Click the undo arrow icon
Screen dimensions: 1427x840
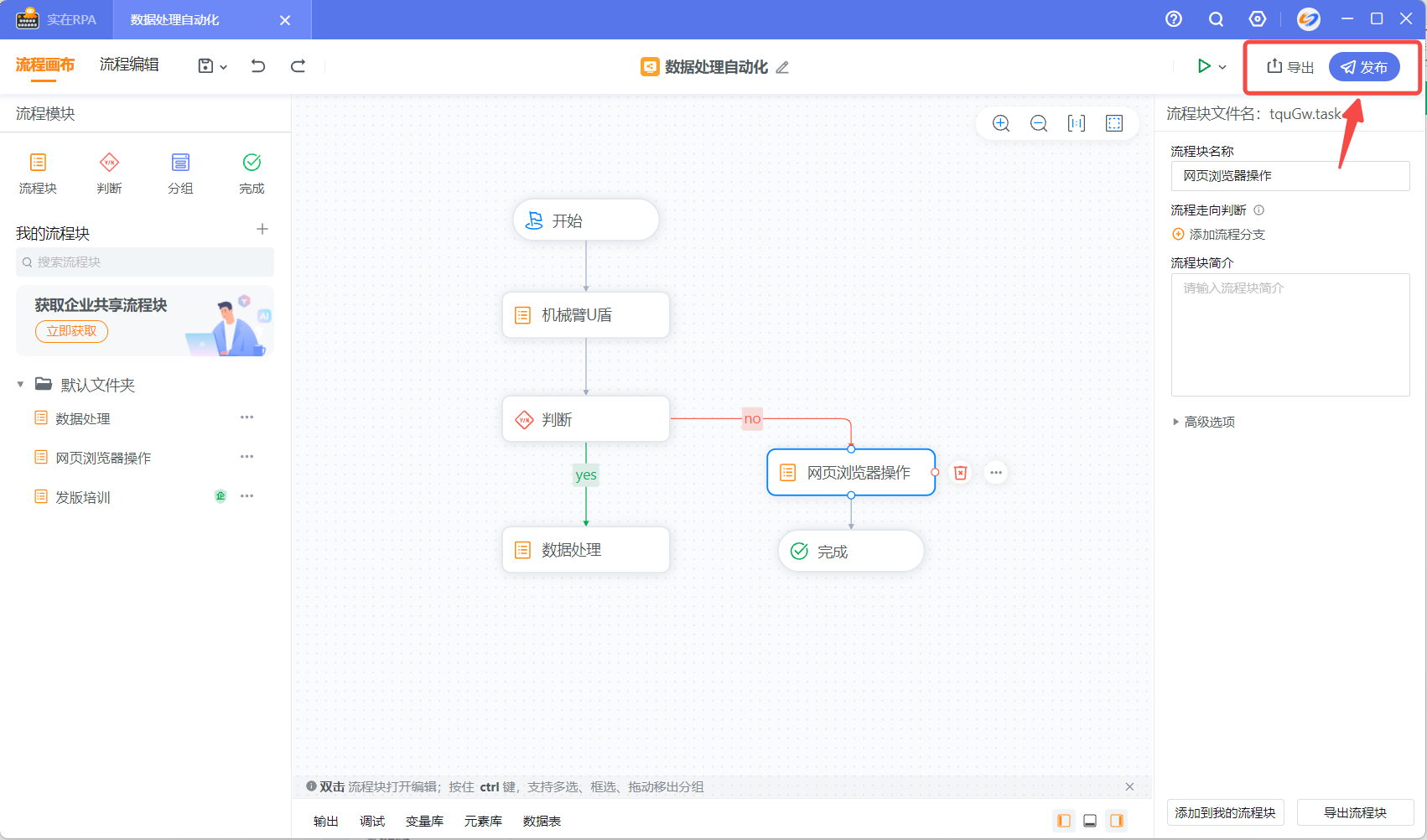click(x=258, y=66)
